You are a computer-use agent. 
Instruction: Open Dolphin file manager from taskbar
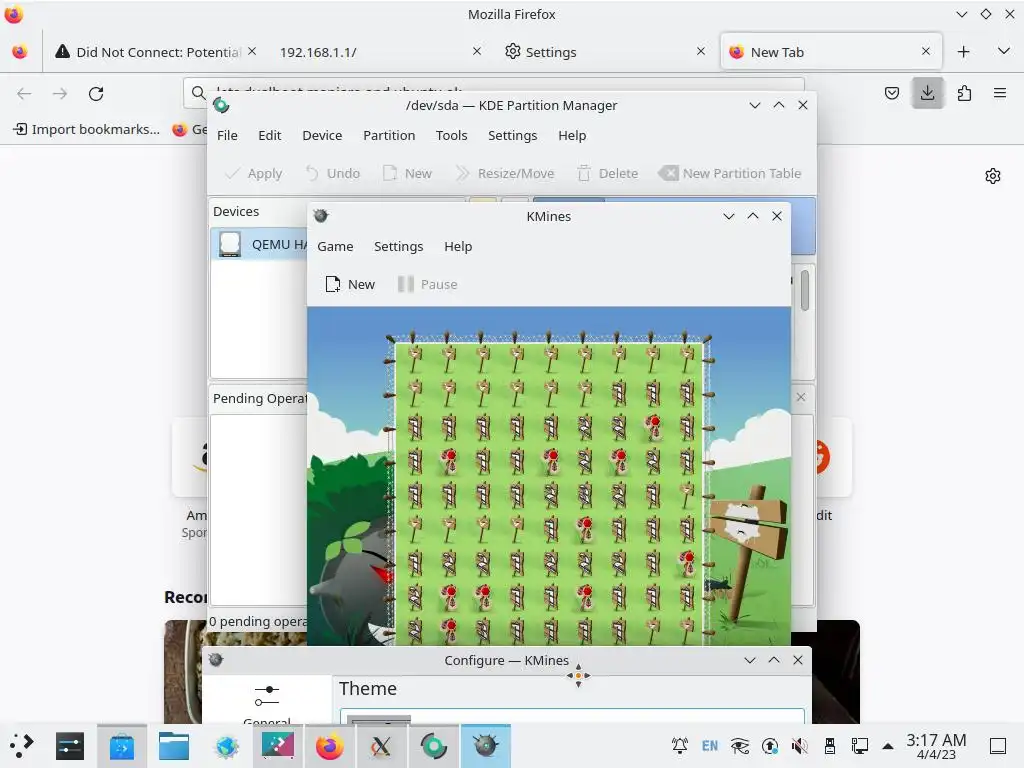174,745
